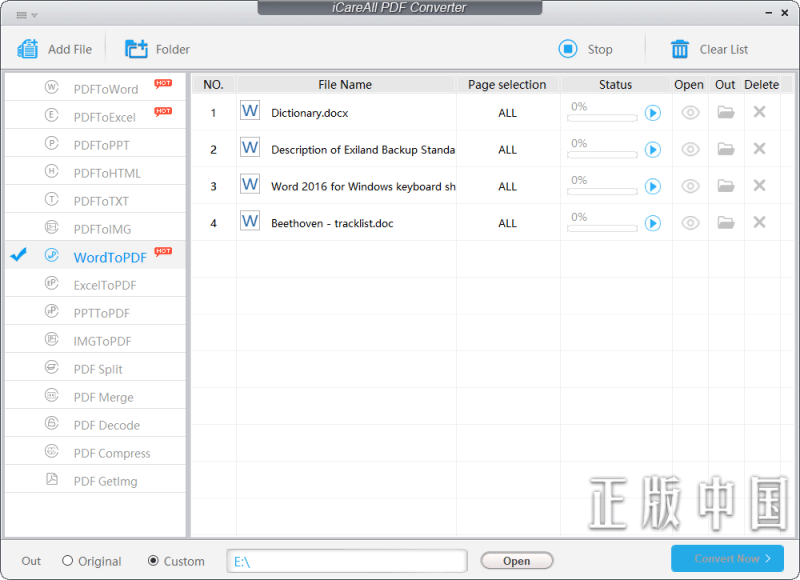
Task: Click the output path input field
Action: 347,561
